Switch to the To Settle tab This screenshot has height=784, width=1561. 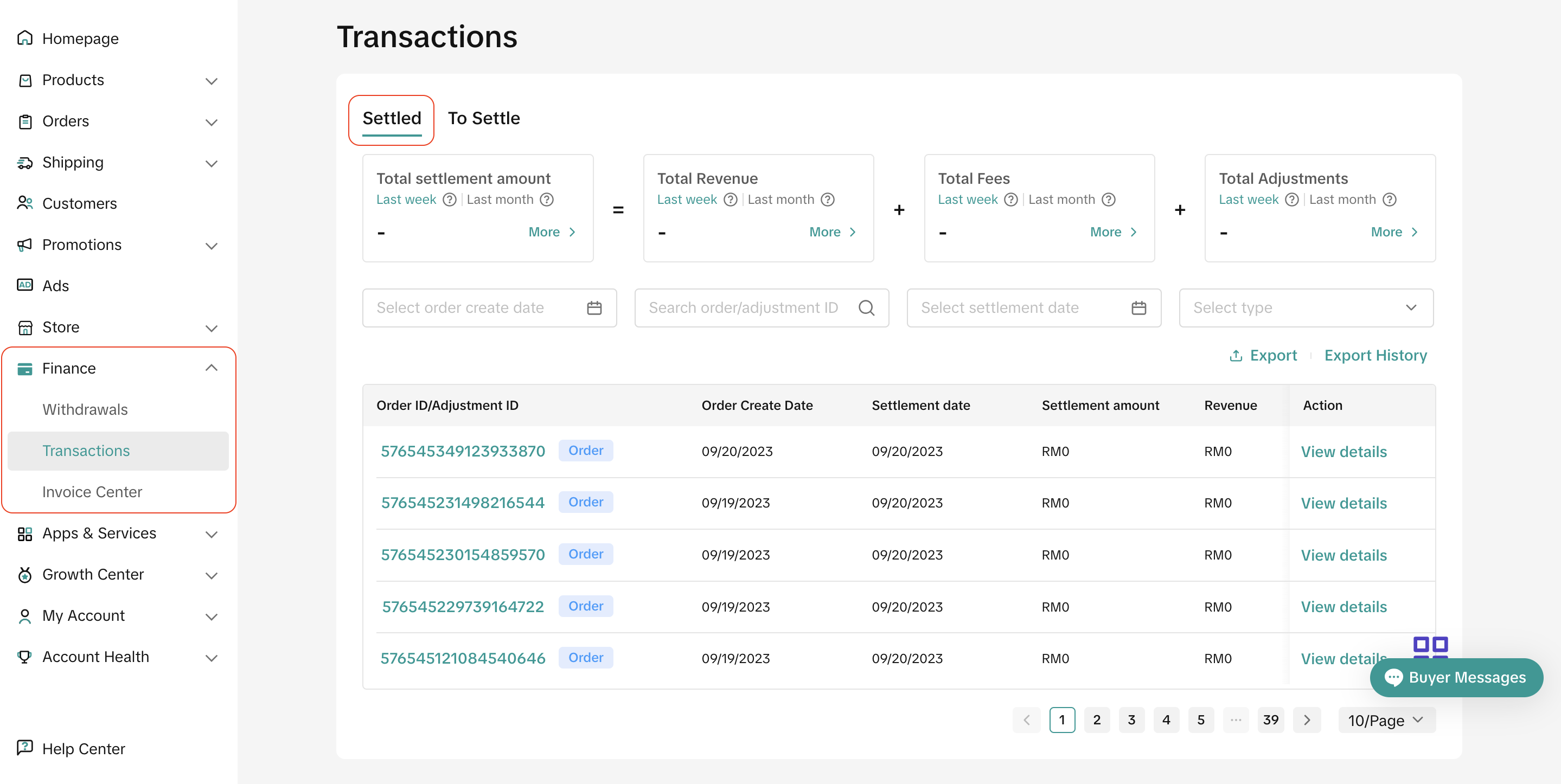483,118
